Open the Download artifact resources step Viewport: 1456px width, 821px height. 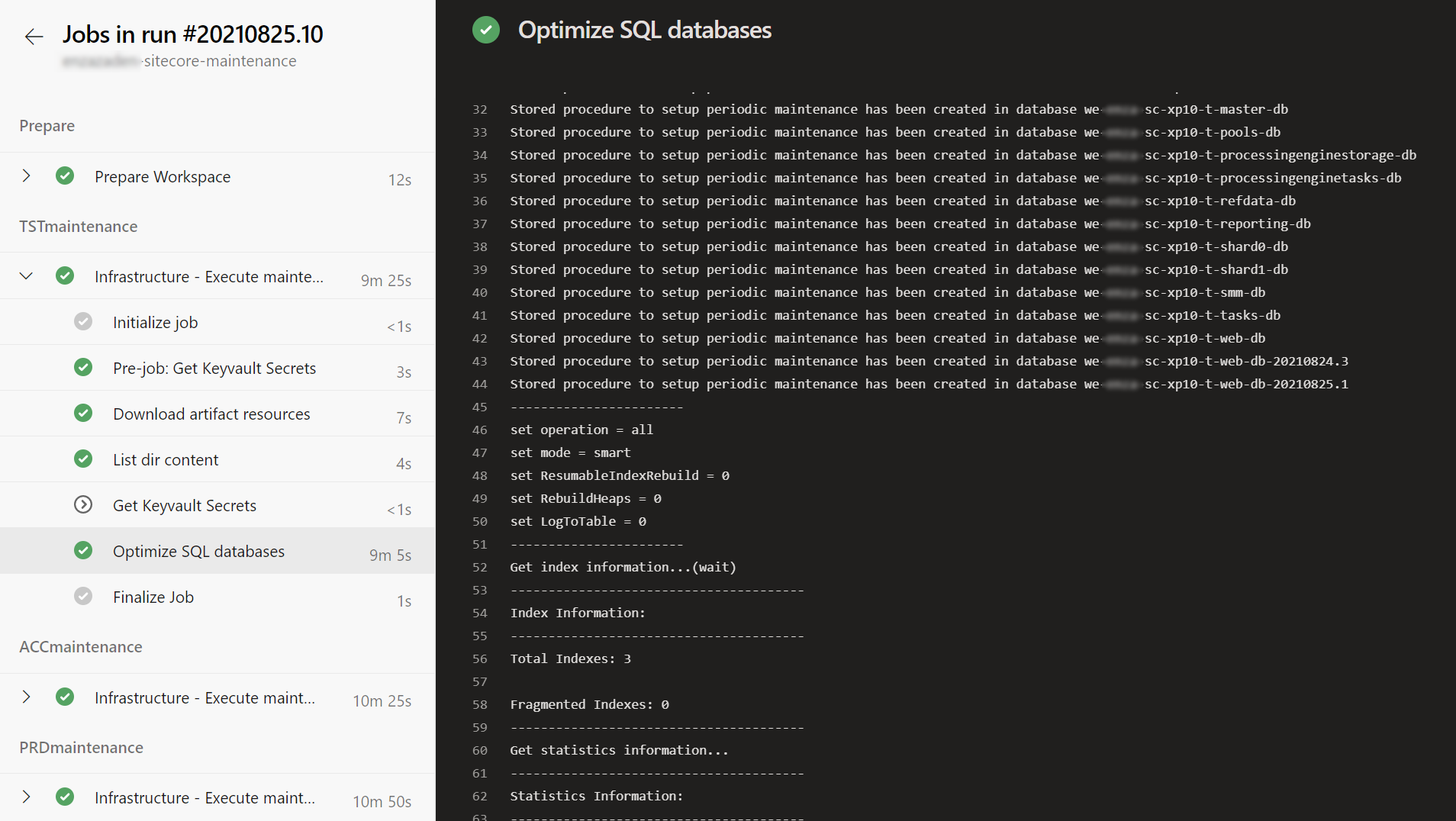pos(211,414)
